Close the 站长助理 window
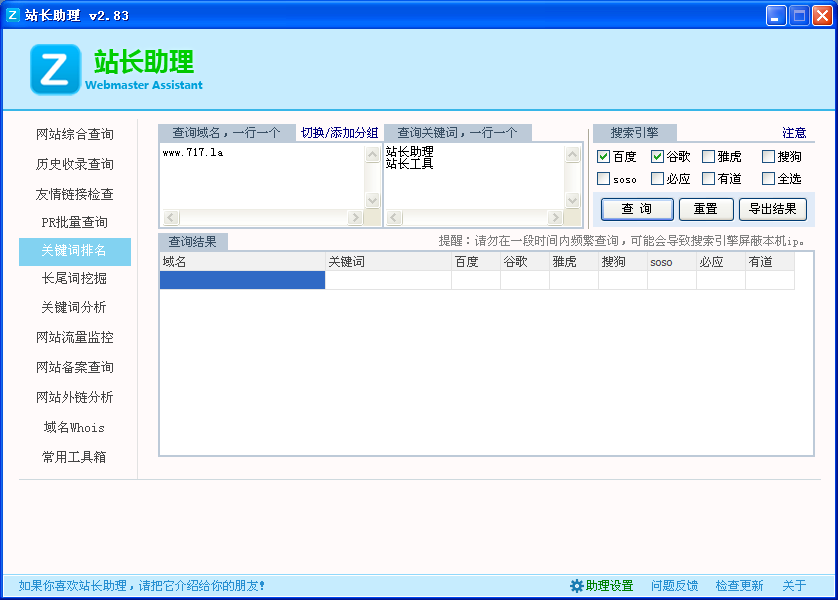 (821, 15)
